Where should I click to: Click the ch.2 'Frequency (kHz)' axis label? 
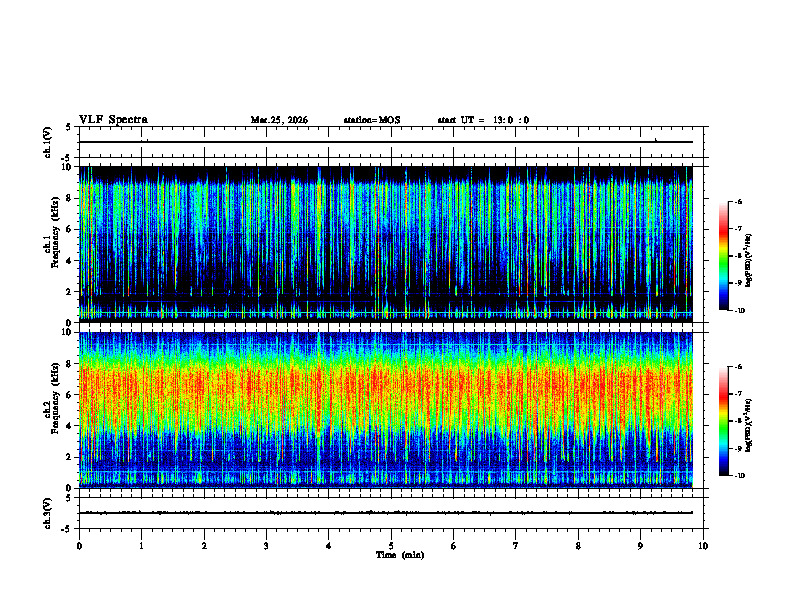(x=55, y=398)
